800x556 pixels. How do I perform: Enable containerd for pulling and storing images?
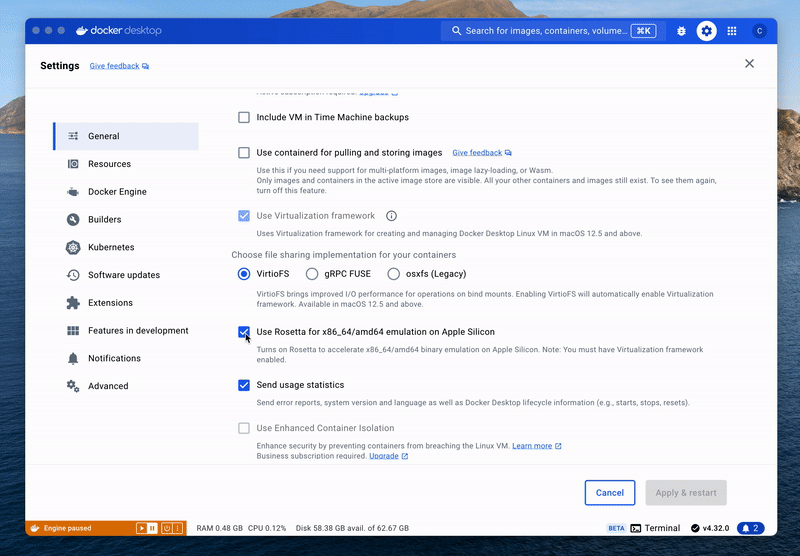tap(244, 153)
